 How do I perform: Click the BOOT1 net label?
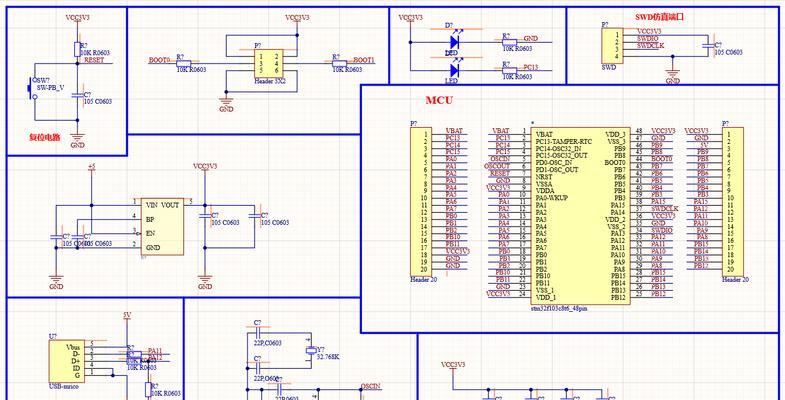(x=363, y=60)
